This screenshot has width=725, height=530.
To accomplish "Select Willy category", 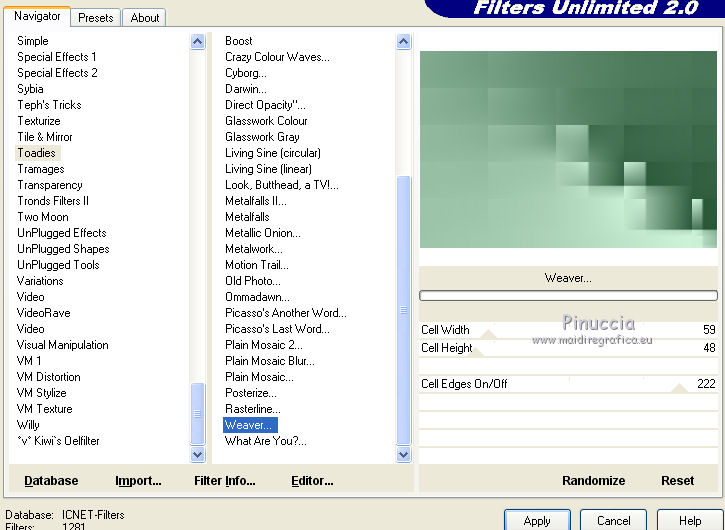I will click(x=28, y=425).
